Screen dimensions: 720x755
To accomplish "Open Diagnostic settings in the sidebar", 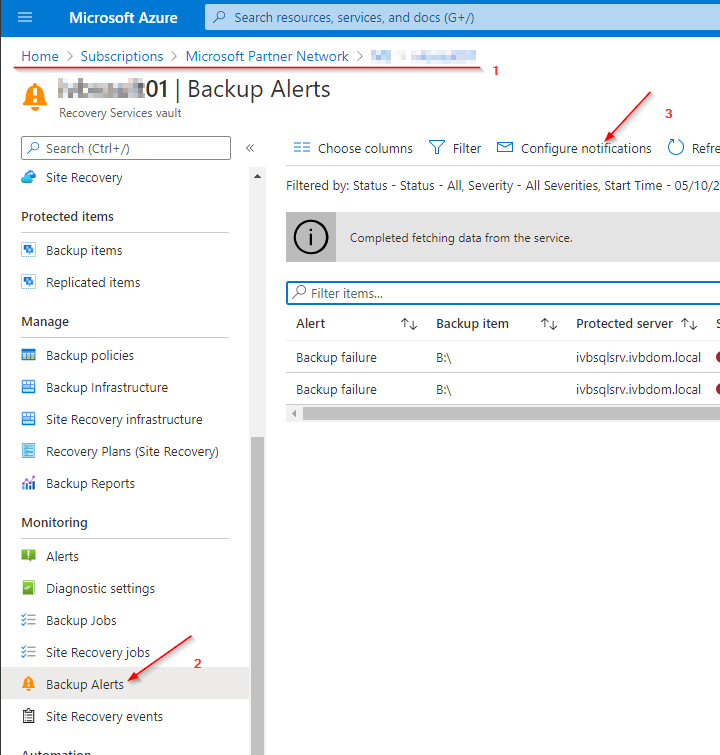I will coord(100,588).
